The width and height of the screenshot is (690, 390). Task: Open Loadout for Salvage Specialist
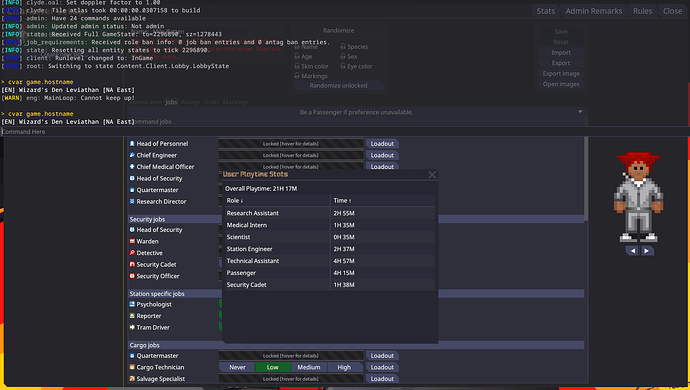pos(382,379)
